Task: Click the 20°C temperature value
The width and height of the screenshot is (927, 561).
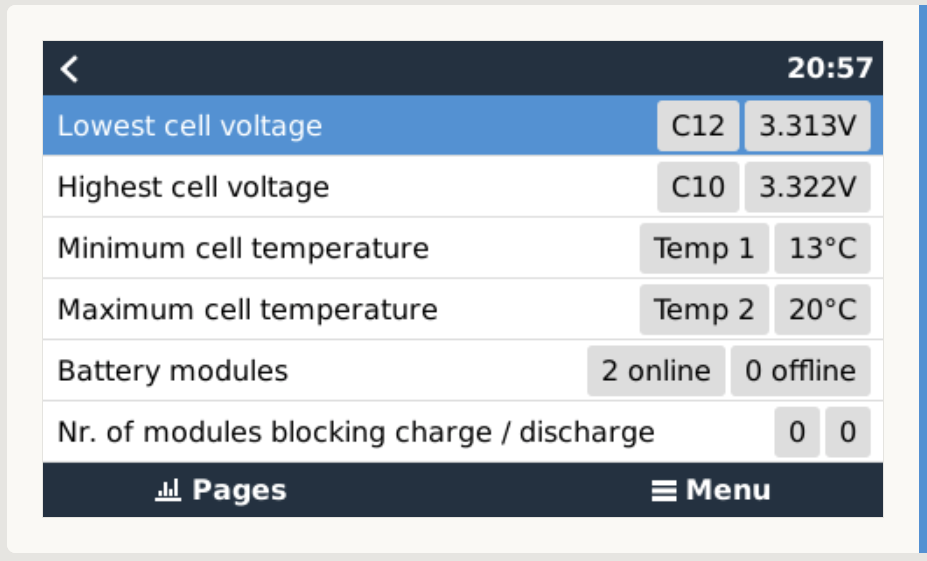Action: (822, 309)
